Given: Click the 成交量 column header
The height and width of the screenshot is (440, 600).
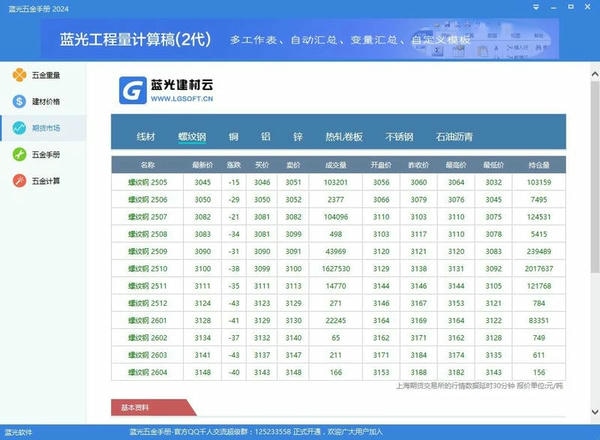Looking at the screenshot, I should 336,165.
